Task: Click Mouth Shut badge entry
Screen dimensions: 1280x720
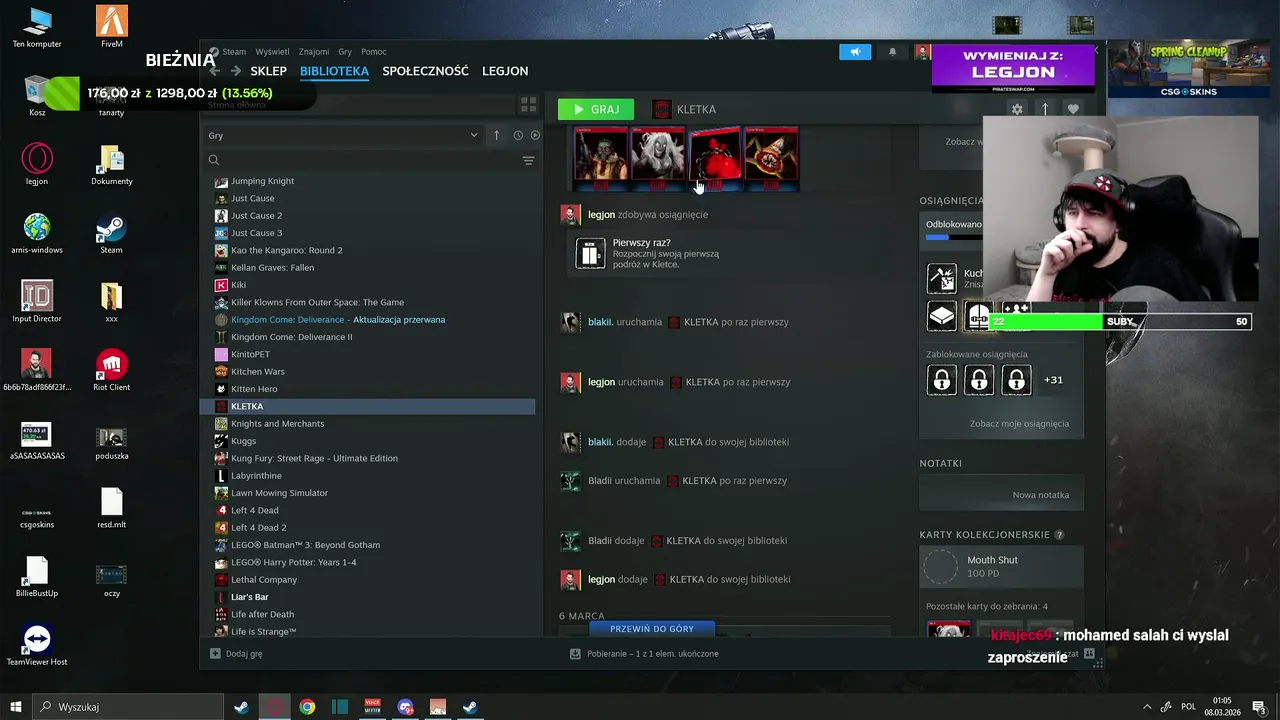Action: point(1002,567)
